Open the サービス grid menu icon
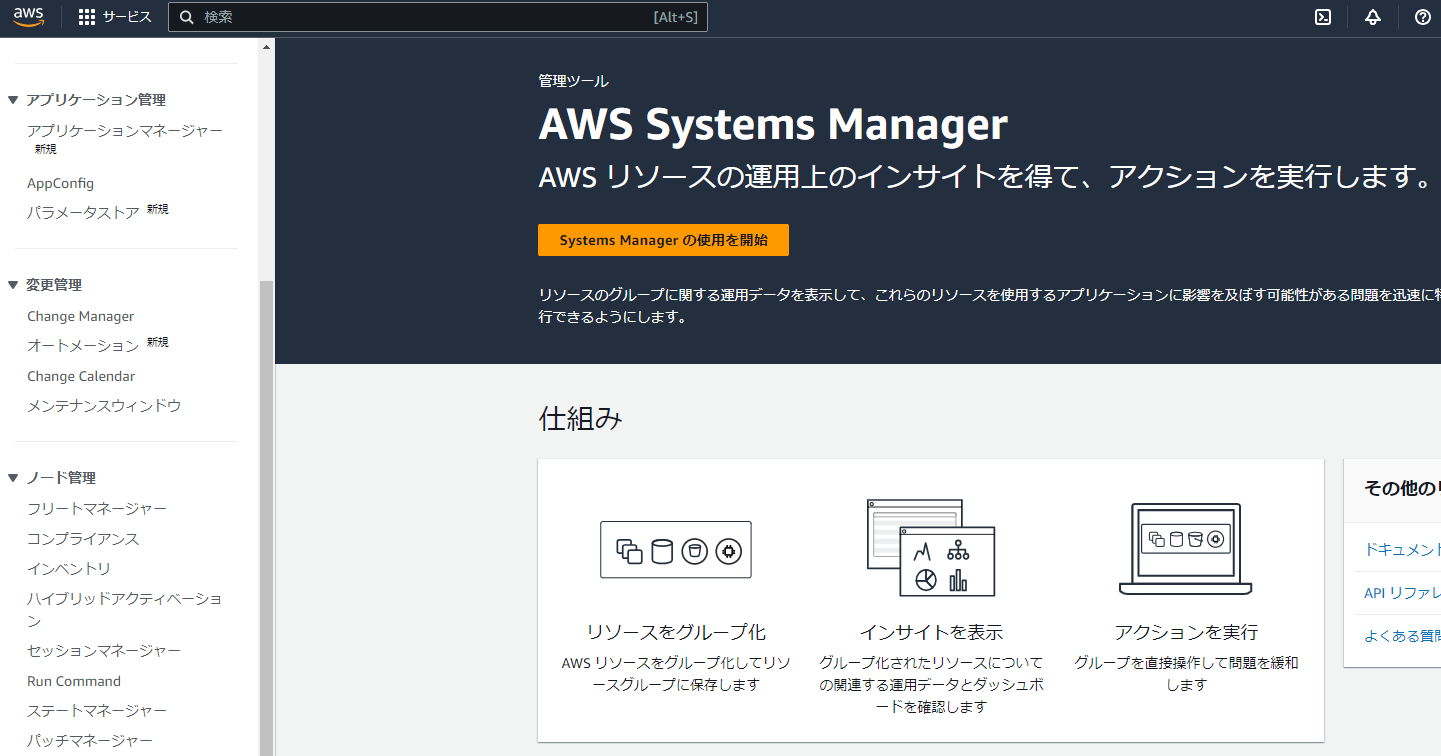Viewport: 1441px width, 756px height. click(x=87, y=17)
